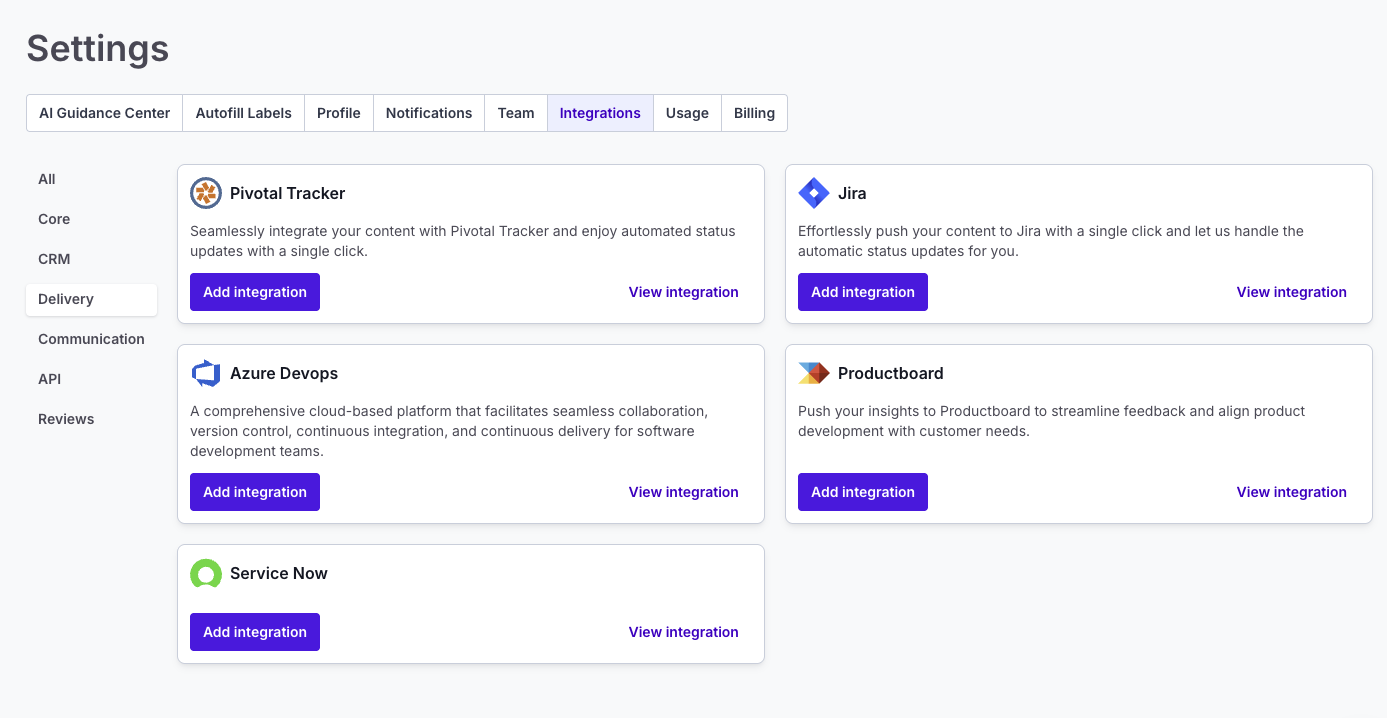Switch to the Autofill Labels tab
The width and height of the screenshot is (1387, 718).
[x=244, y=113]
